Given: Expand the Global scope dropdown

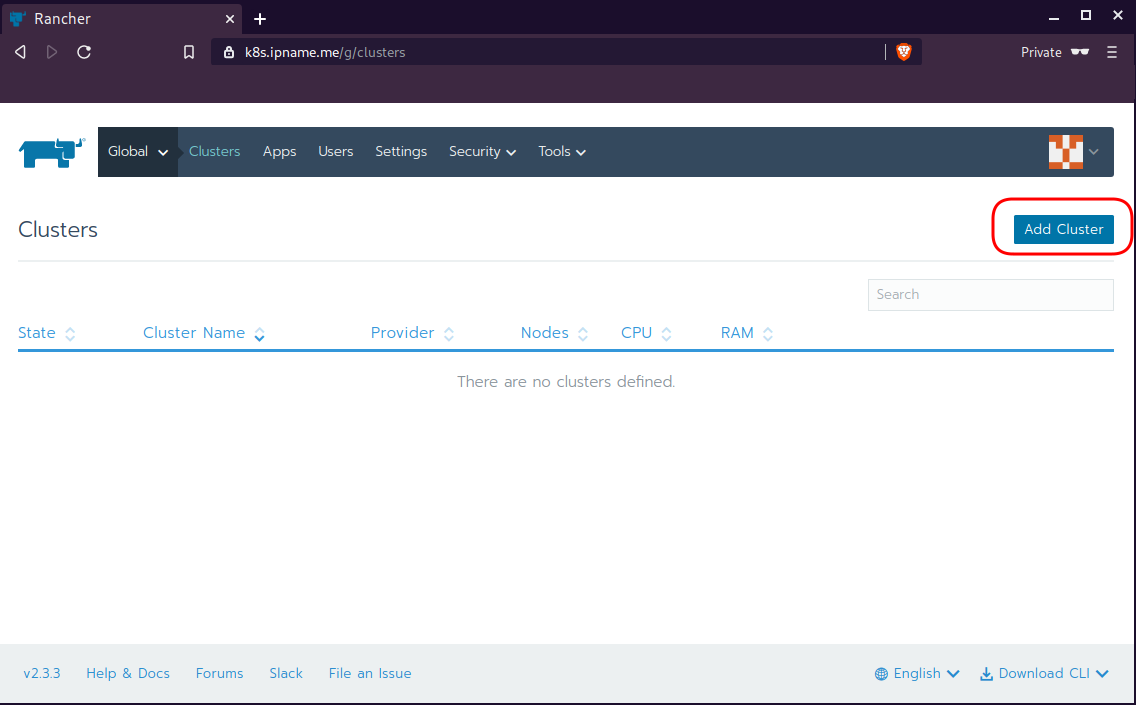Looking at the screenshot, I should click(x=138, y=152).
